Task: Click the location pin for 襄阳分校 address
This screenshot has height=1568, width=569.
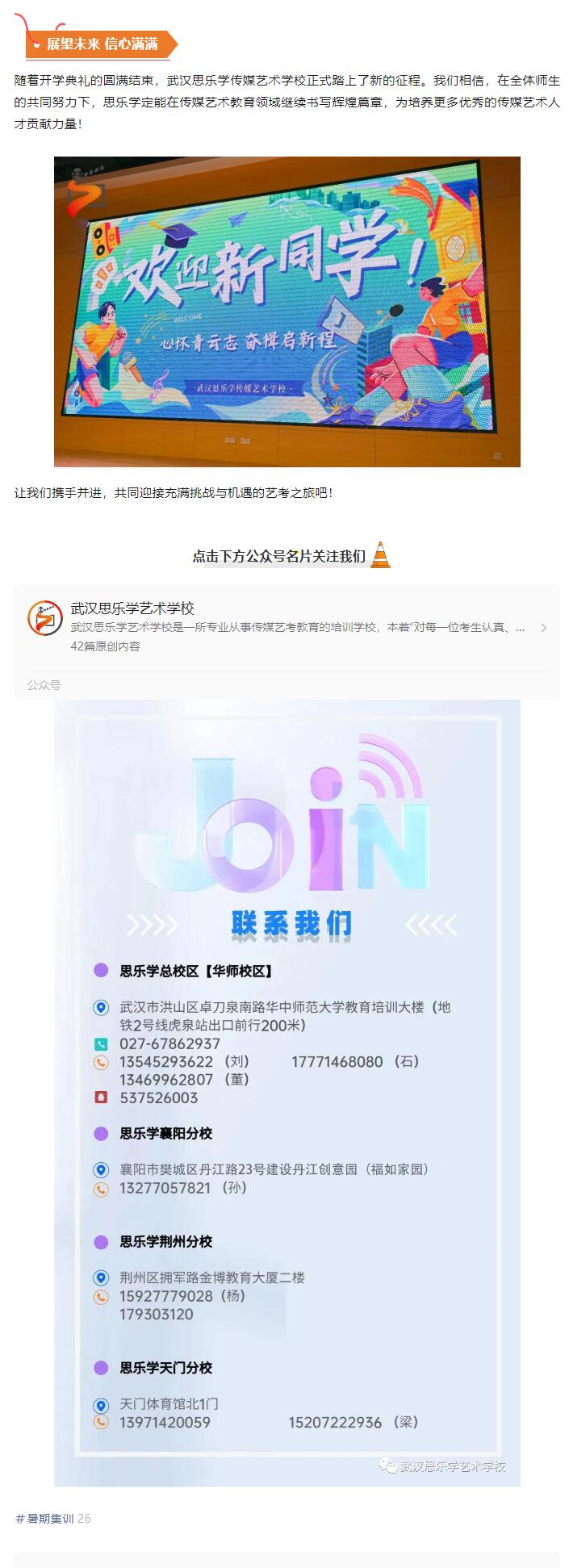Action: (x=101, y=1169)
